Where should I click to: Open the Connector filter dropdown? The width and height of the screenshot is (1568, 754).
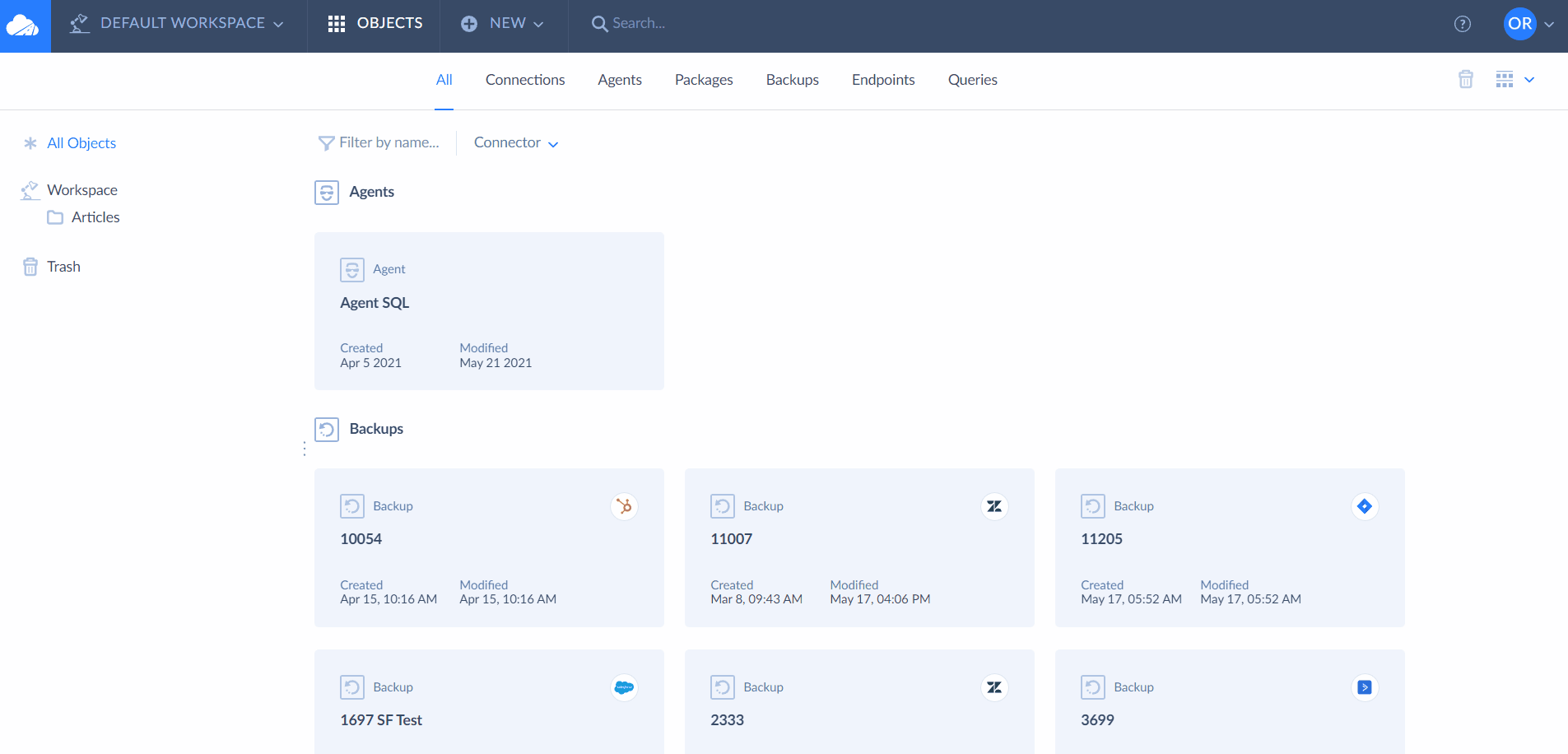click(x=514, y=142)
